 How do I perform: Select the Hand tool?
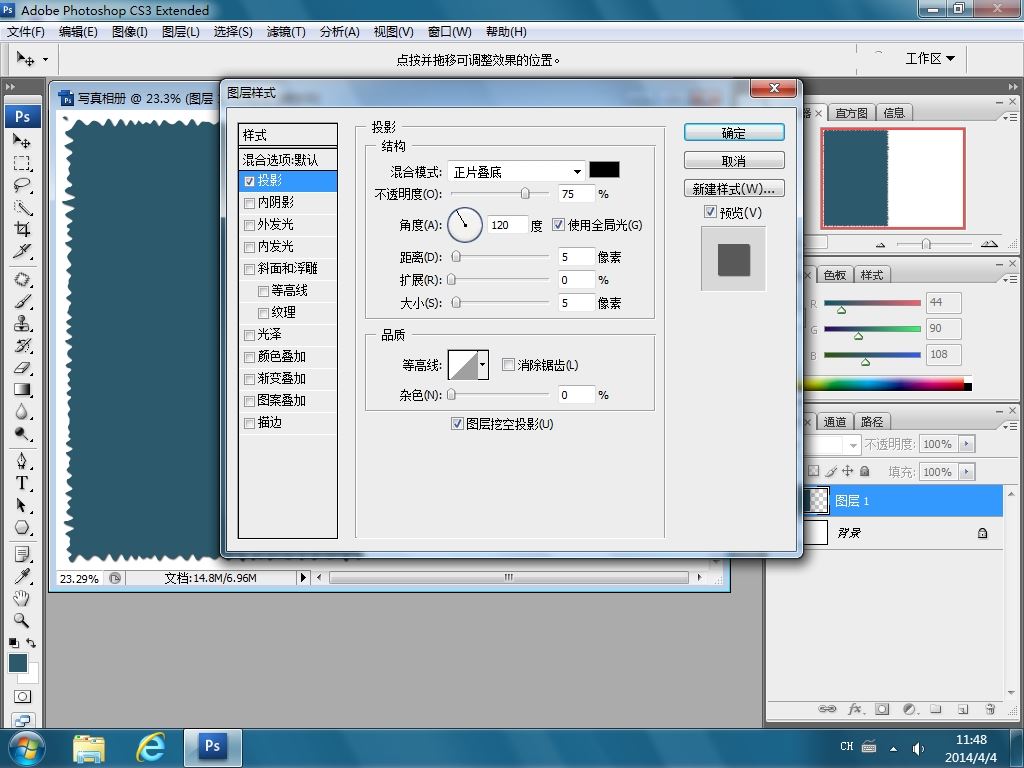(22, 598)
